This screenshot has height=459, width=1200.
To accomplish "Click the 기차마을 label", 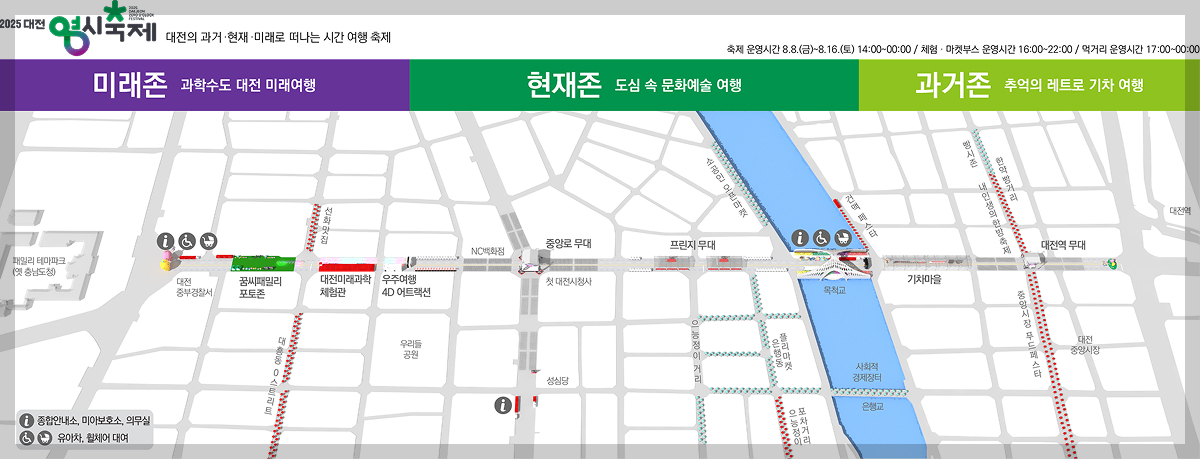I will point(924,280).
